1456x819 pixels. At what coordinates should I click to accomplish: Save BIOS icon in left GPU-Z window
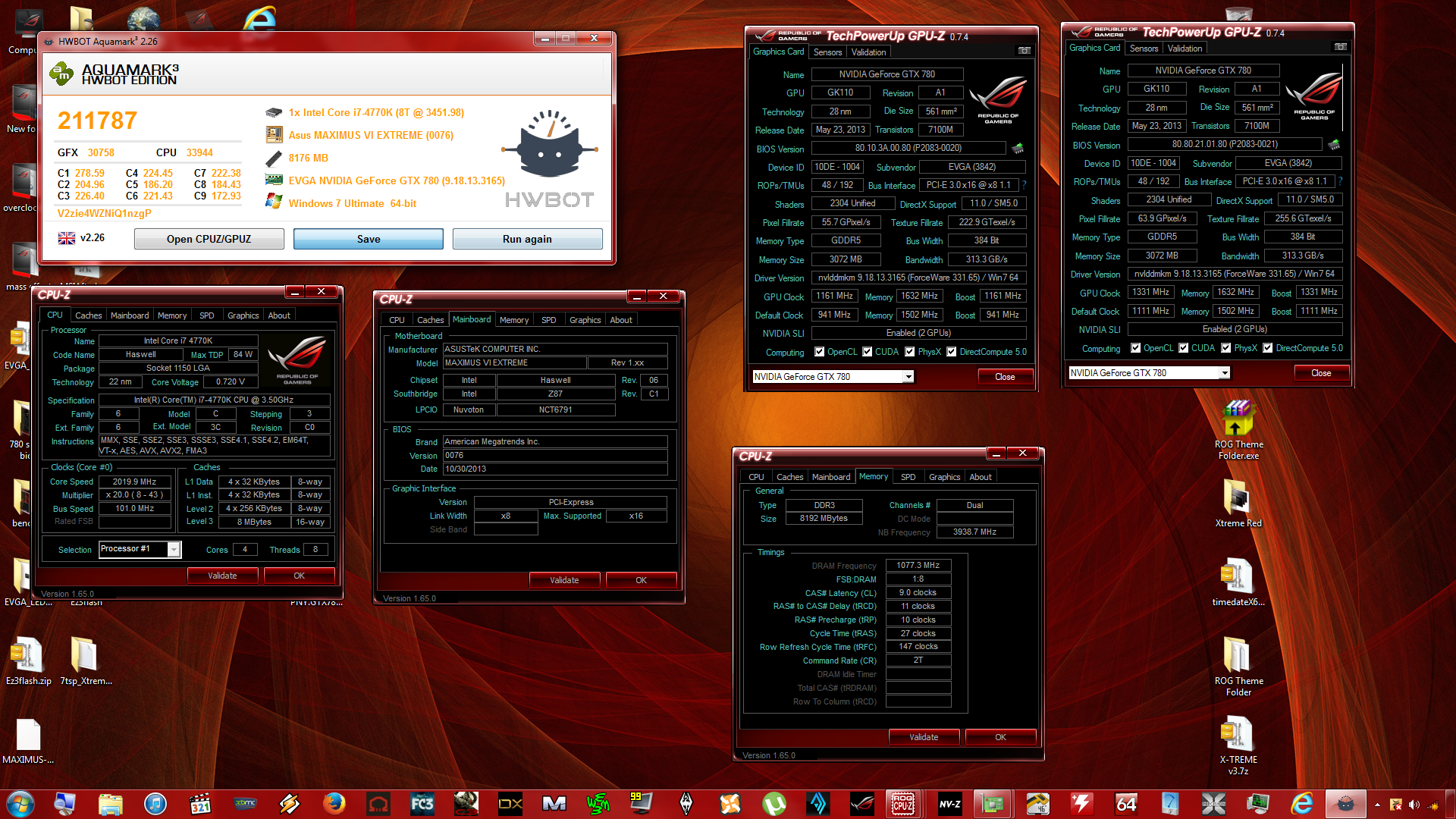pyautogui.click(x=1018, y=149)
